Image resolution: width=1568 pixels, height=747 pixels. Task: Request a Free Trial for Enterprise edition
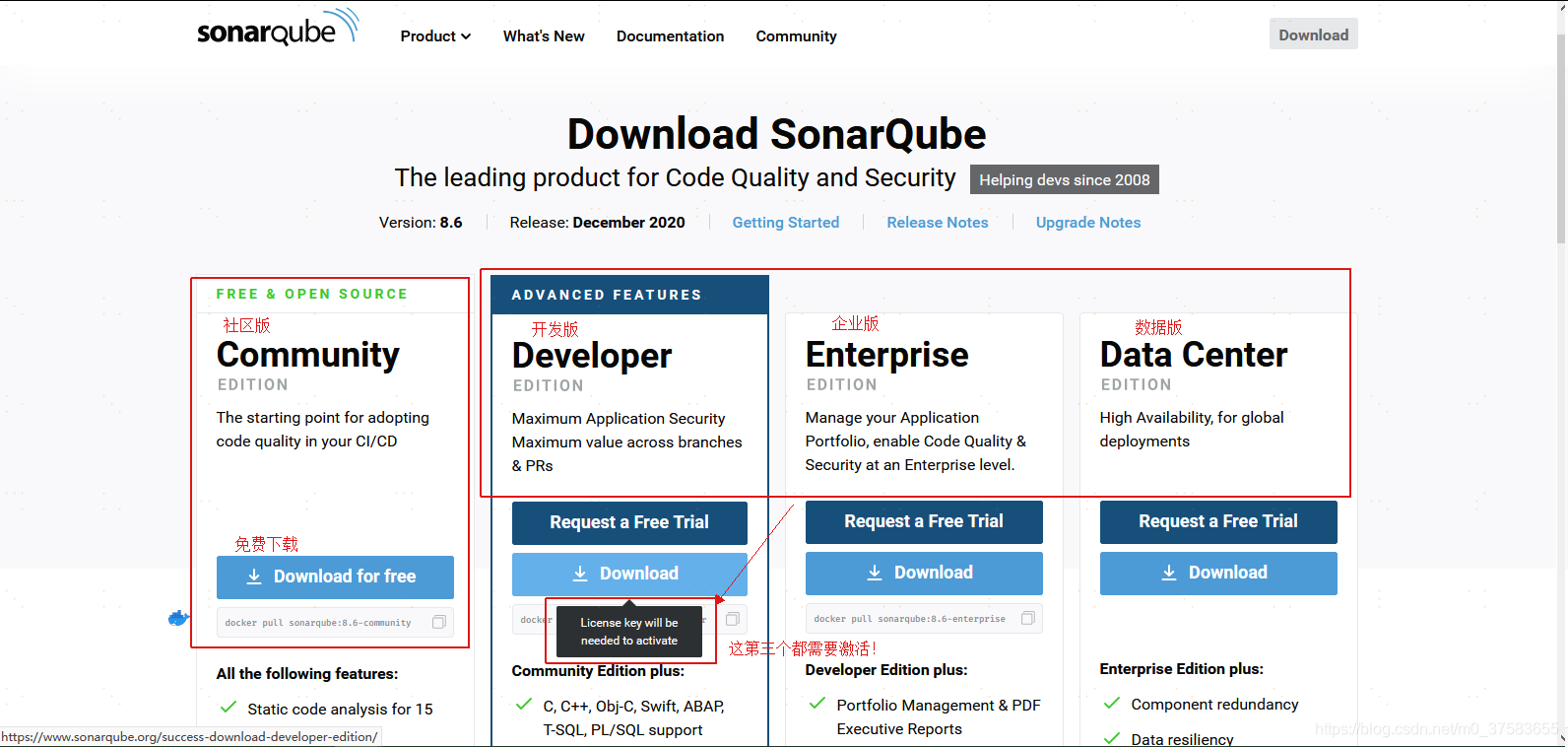coord(924,521)
